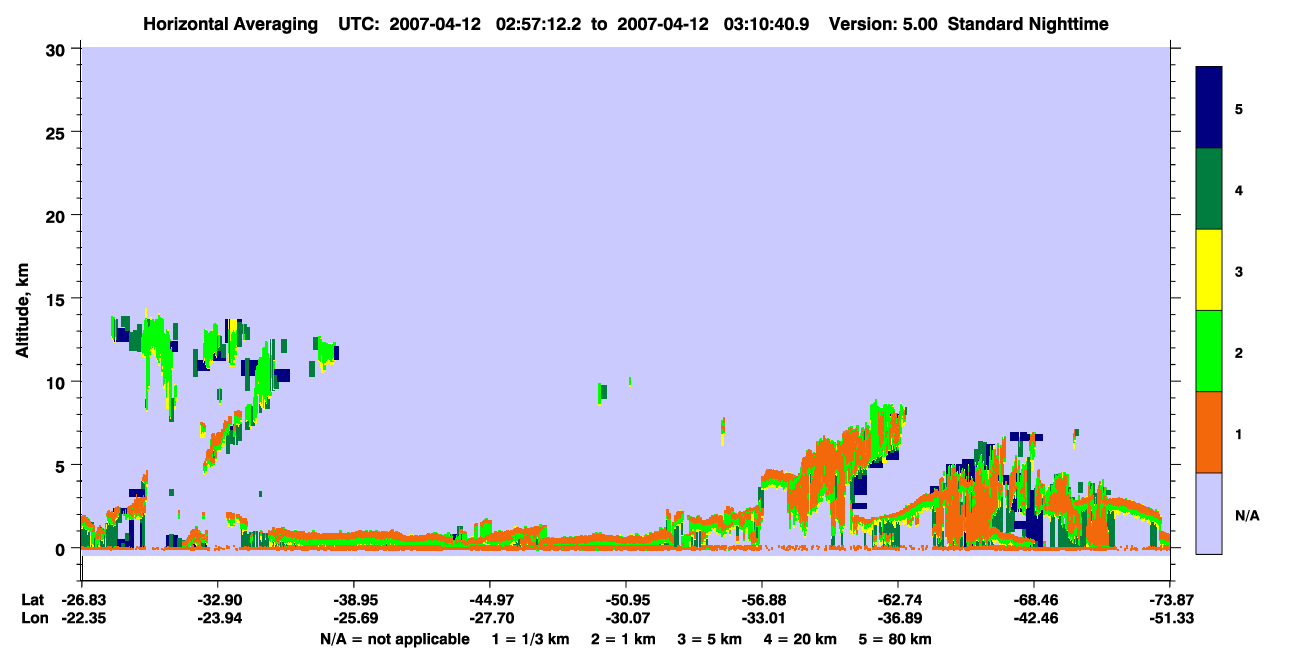Click the yellow color bar segment labeled 3
Viewport: 1300px width, 667px height.
1209,270
